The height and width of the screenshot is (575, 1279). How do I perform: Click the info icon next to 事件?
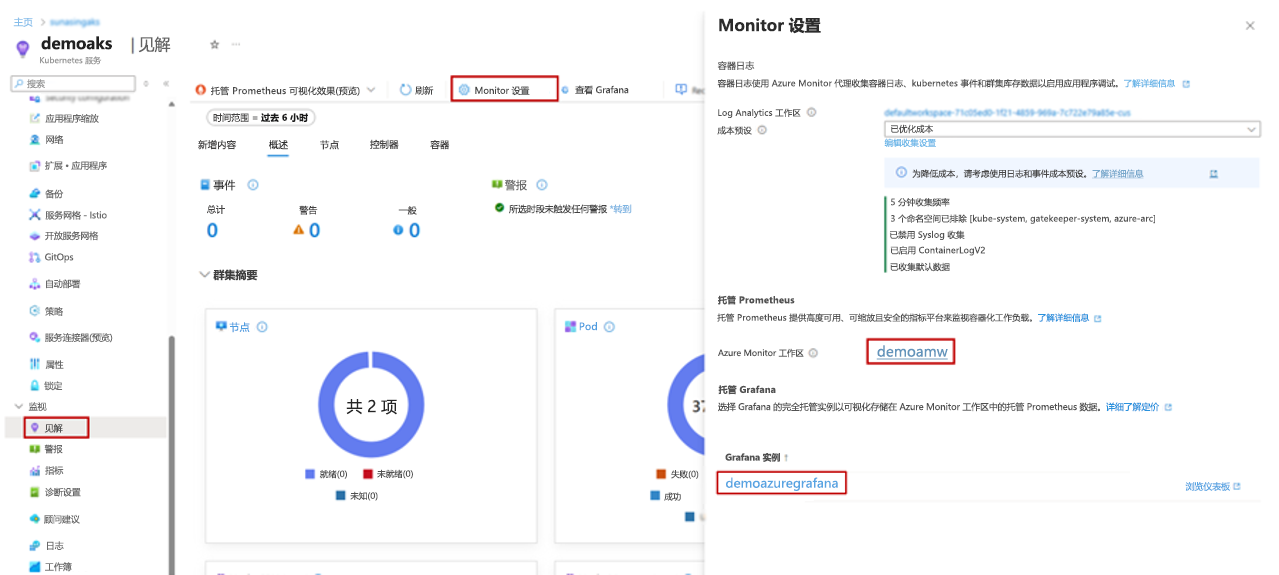[253, 185]
